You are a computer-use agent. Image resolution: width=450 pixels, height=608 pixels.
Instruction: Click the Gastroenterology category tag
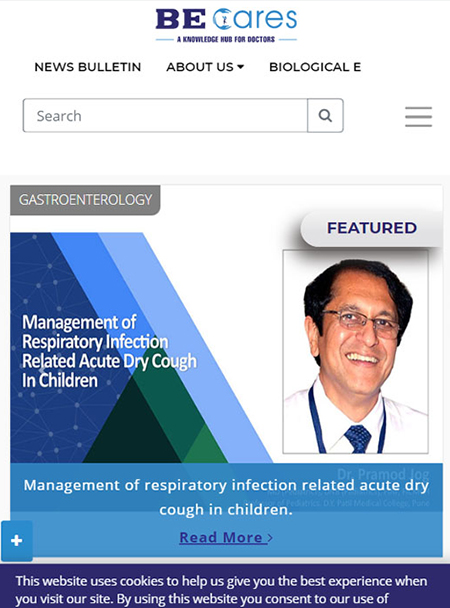tap(85, 200)
